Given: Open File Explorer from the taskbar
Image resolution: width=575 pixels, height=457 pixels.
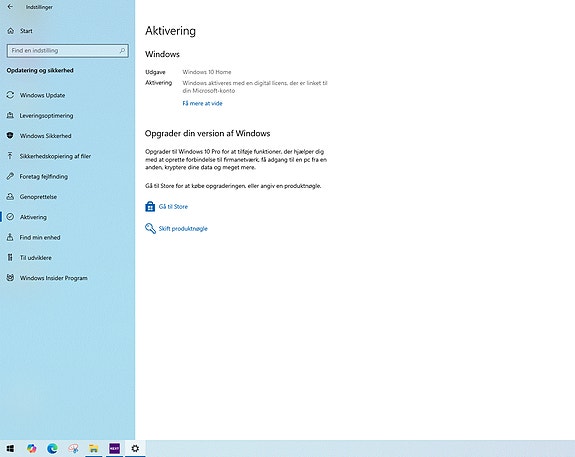Looking at the screenshot, I should (94, 448).
